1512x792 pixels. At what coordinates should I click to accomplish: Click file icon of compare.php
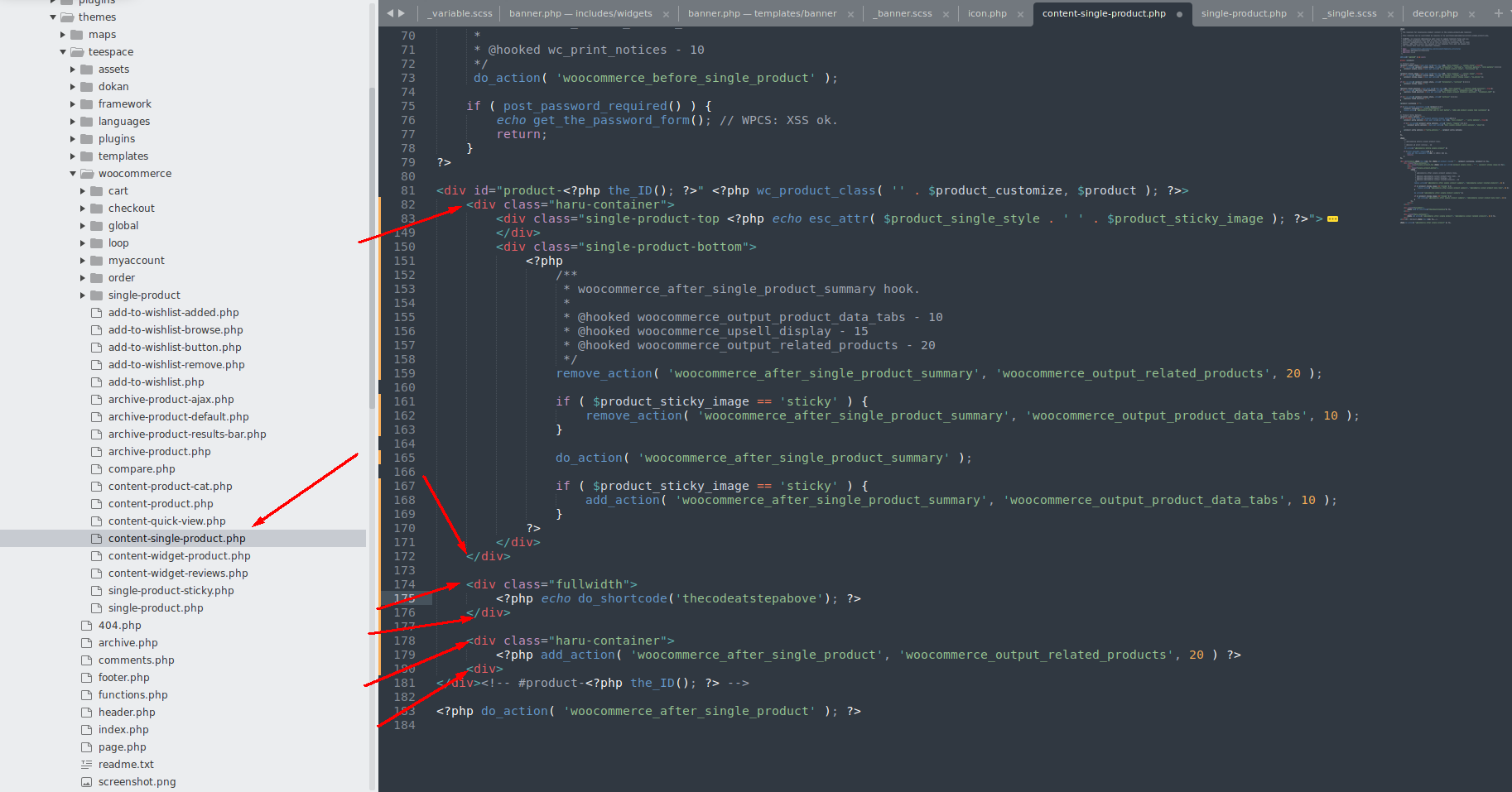coord(97,469)
